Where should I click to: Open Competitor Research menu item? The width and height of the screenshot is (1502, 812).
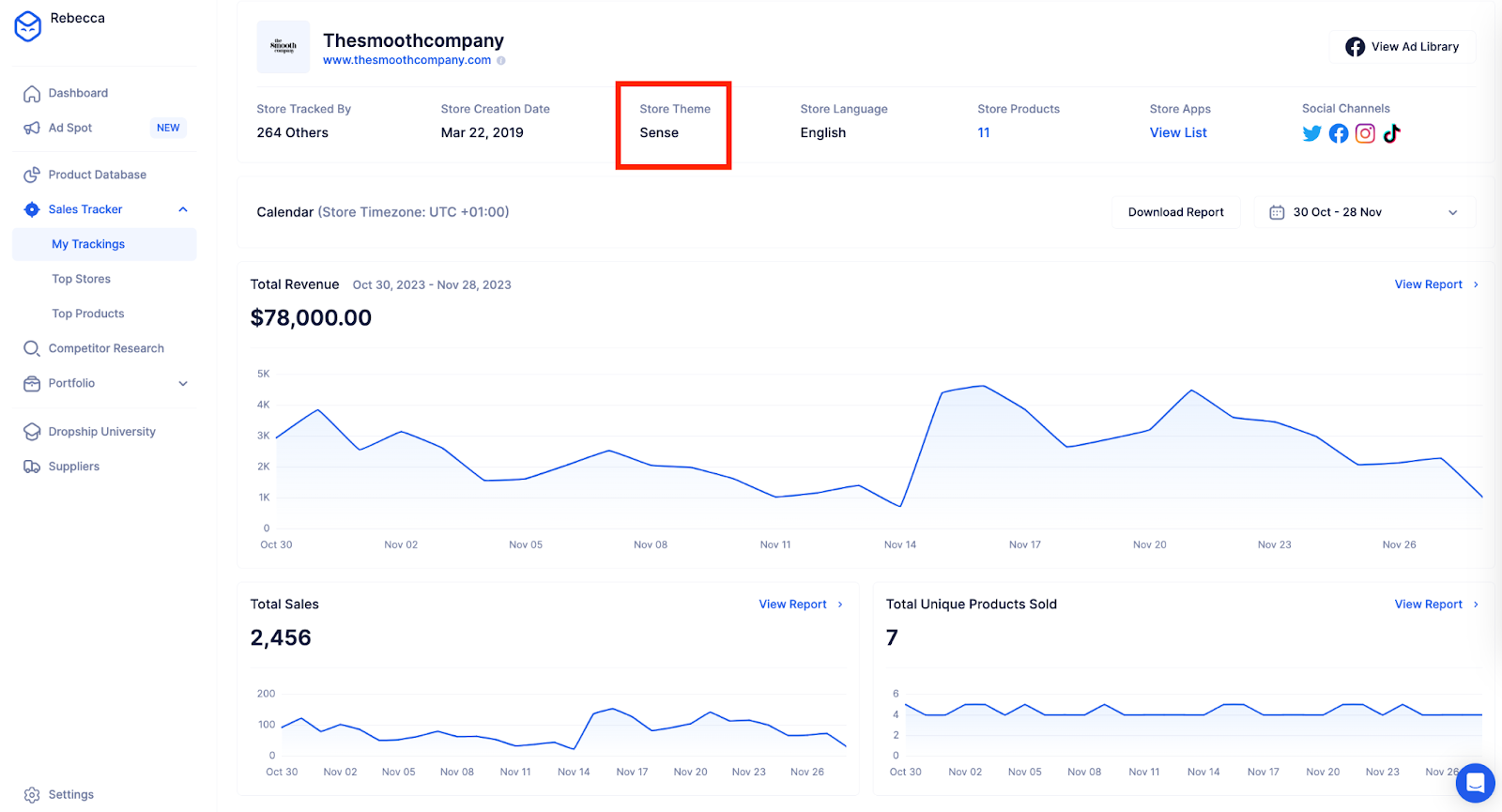pyautogui.click(x=106, y=348)
